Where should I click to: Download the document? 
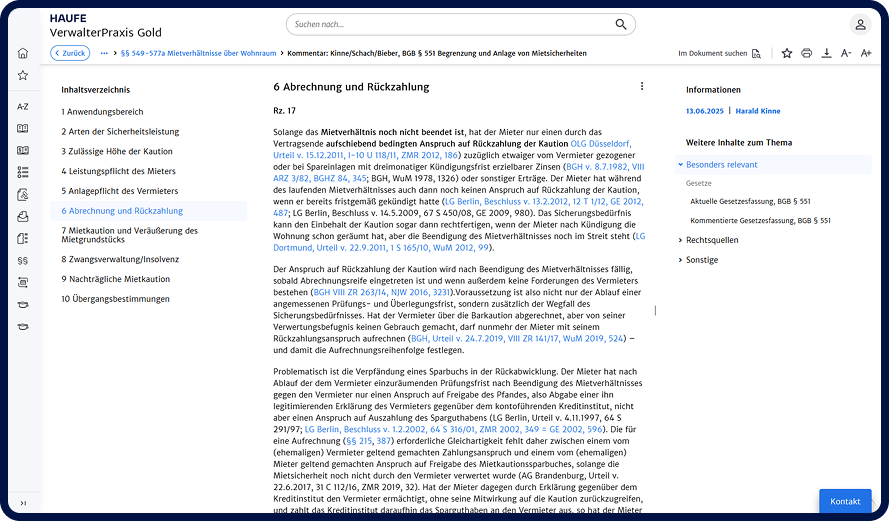[826, 53]
